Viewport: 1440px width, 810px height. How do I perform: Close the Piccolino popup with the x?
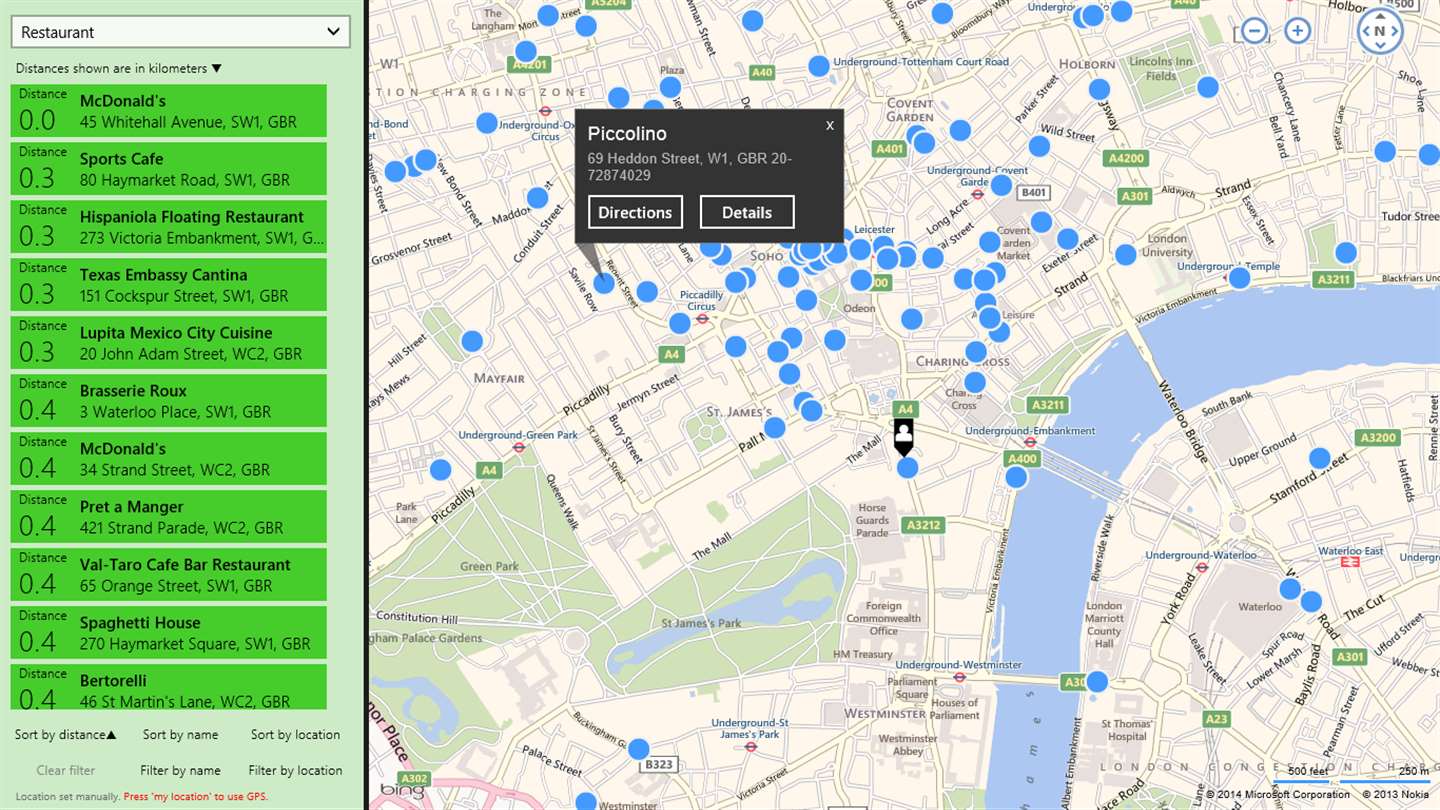(829, 125)
